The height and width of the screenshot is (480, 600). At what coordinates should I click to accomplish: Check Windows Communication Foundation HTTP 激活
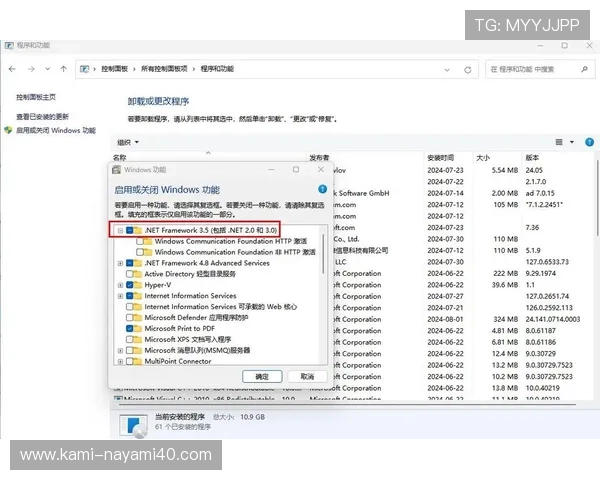[140, 242]
